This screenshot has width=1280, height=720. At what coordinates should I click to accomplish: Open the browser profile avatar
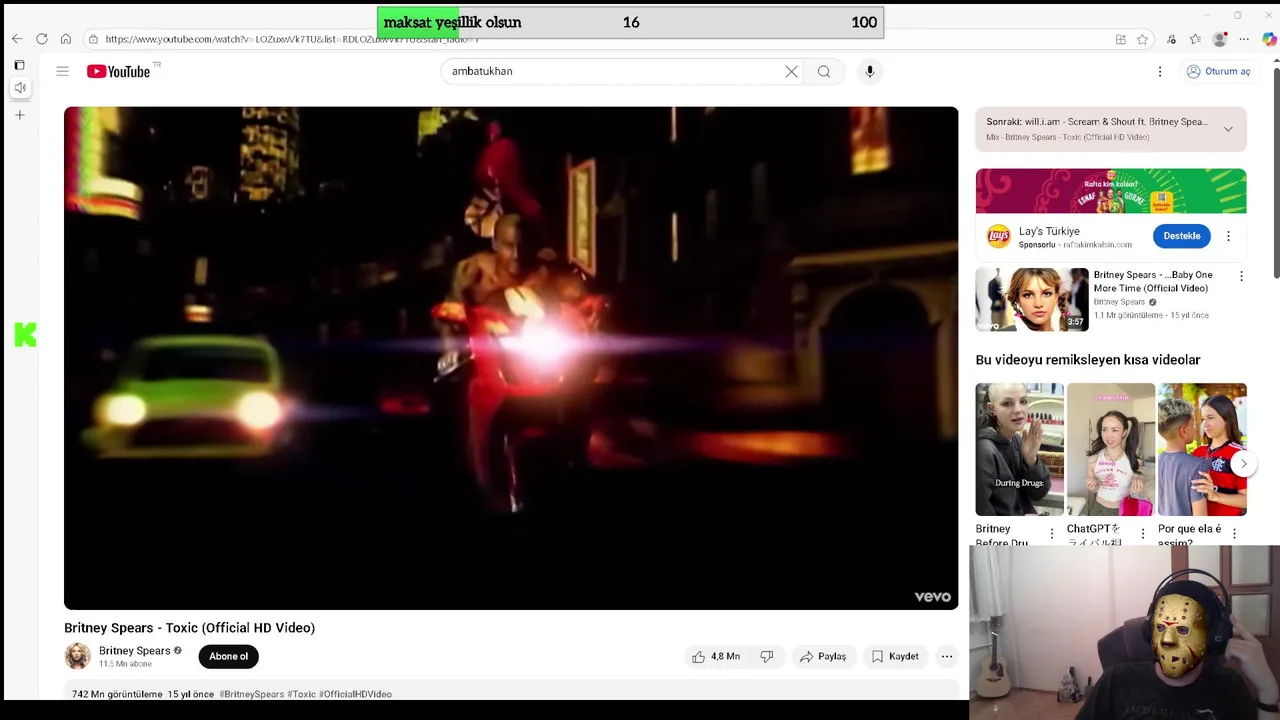[1219, 39]
